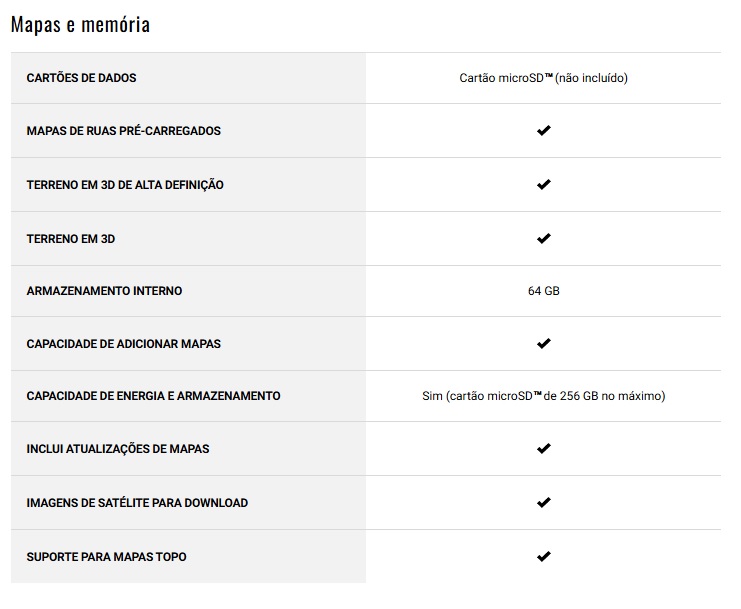
Task: Click the Inclui Atualizações de Mapas label
Action: [x=118, y=449]
